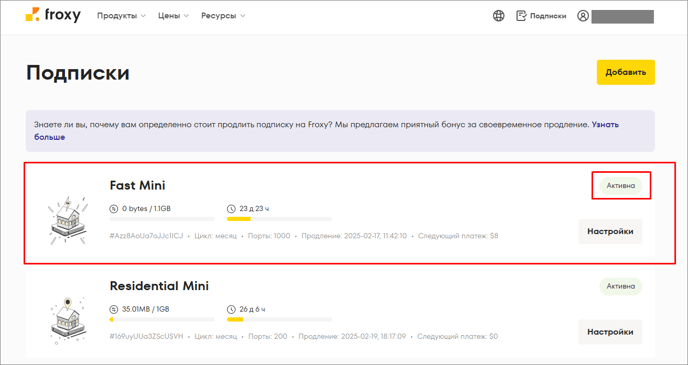Click the Fast Mini traffic usage bar
Viewport: 688px width, 365px height.
coord(162,218)
